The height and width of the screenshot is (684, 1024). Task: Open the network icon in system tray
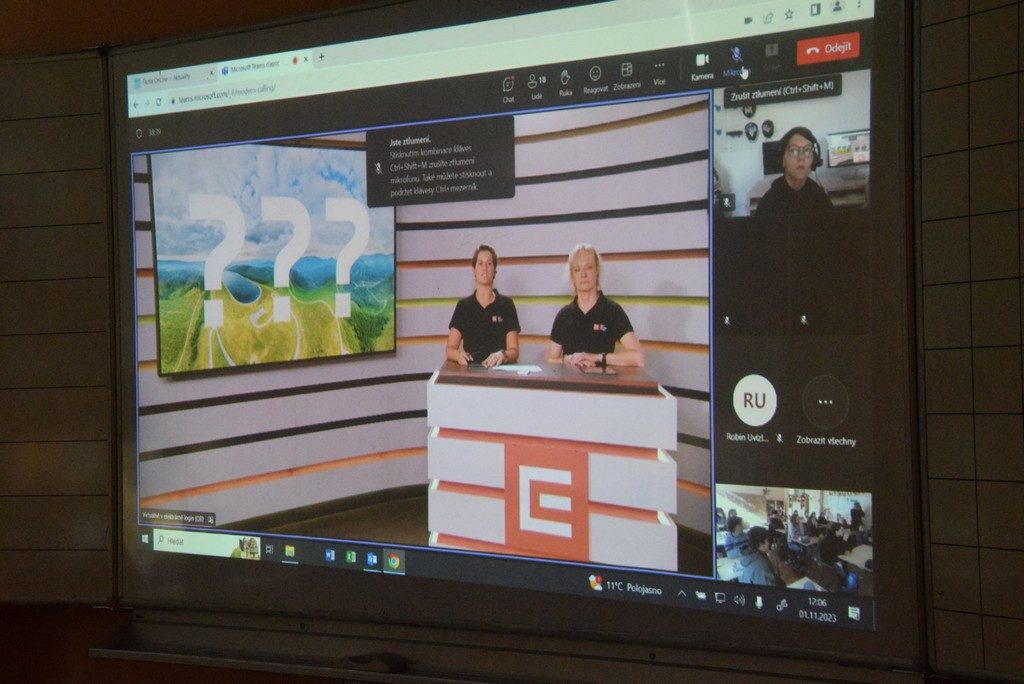(x=720, y=598)
